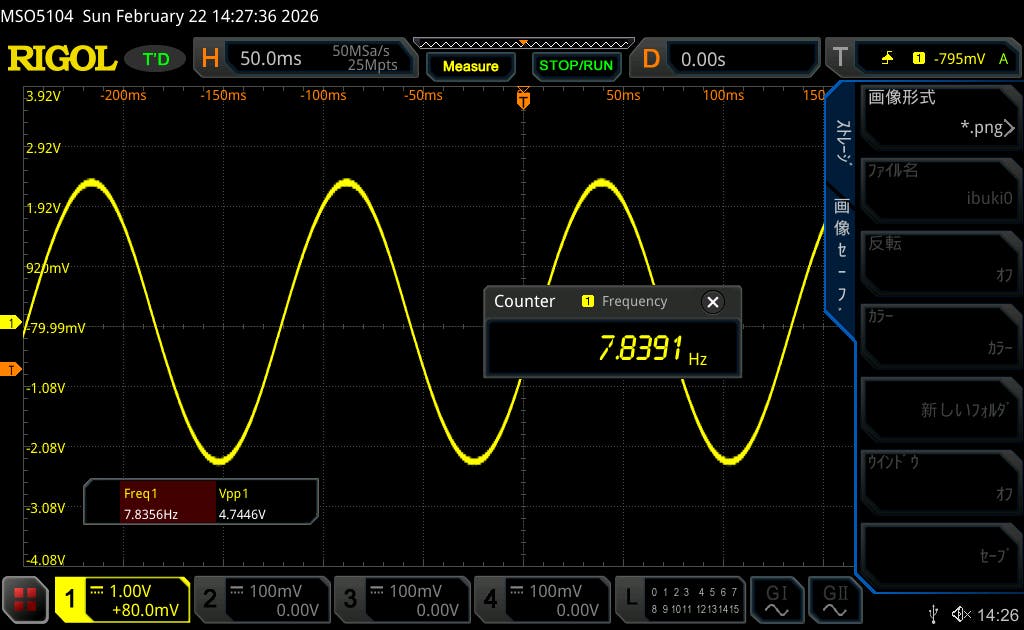The width and height of the screenshot is (1024, 630).
Task: Select the 画像セーブ side tab
Action: [x=843, y=255]
